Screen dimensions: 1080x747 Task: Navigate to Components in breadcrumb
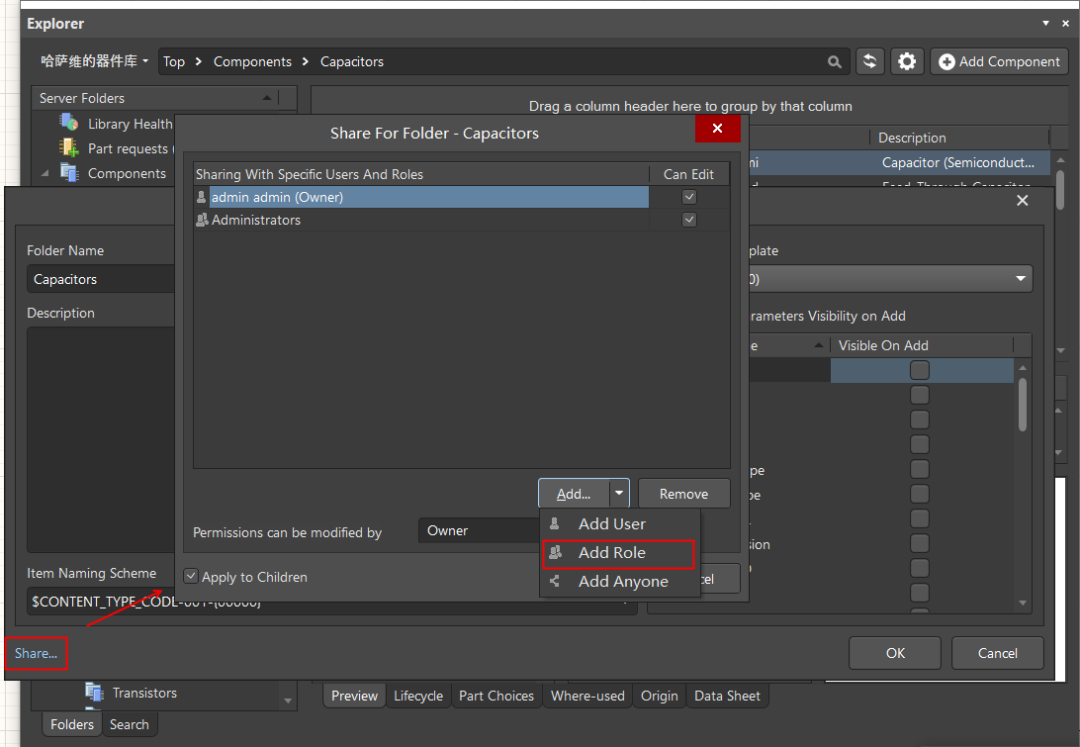[x=252, y=61]
